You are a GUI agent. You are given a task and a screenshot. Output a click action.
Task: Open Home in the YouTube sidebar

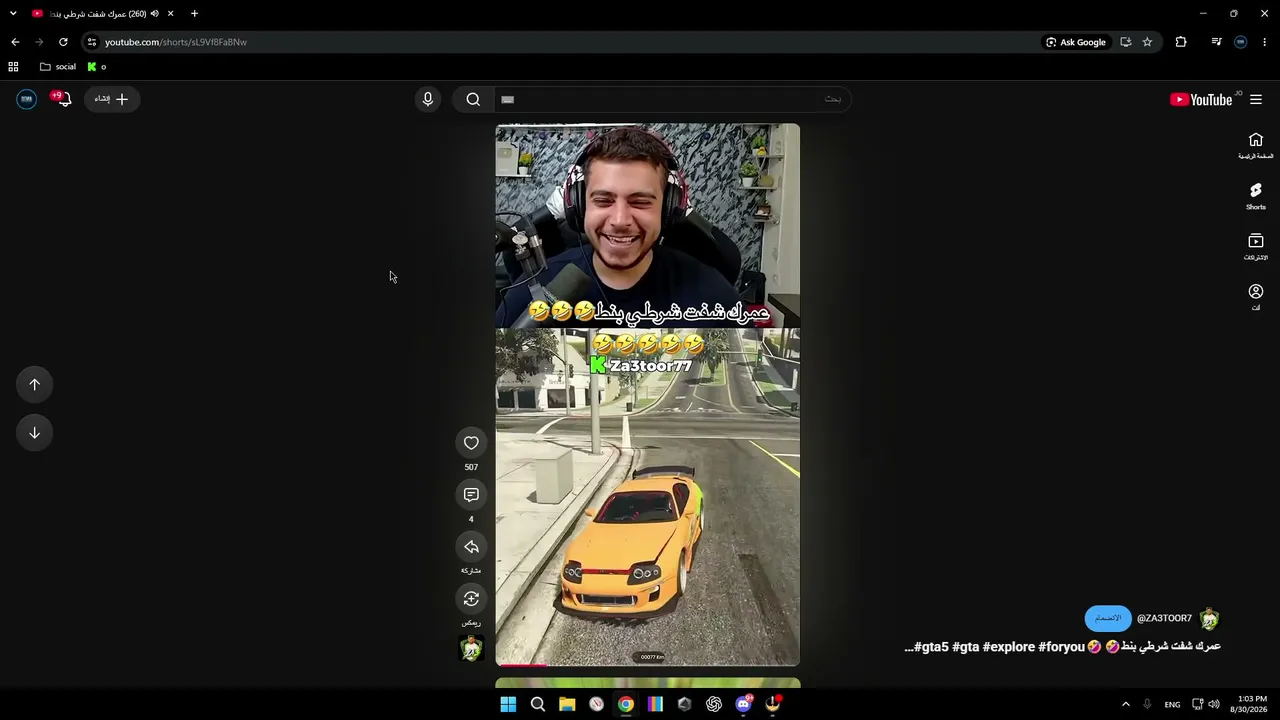point(1256,146)
